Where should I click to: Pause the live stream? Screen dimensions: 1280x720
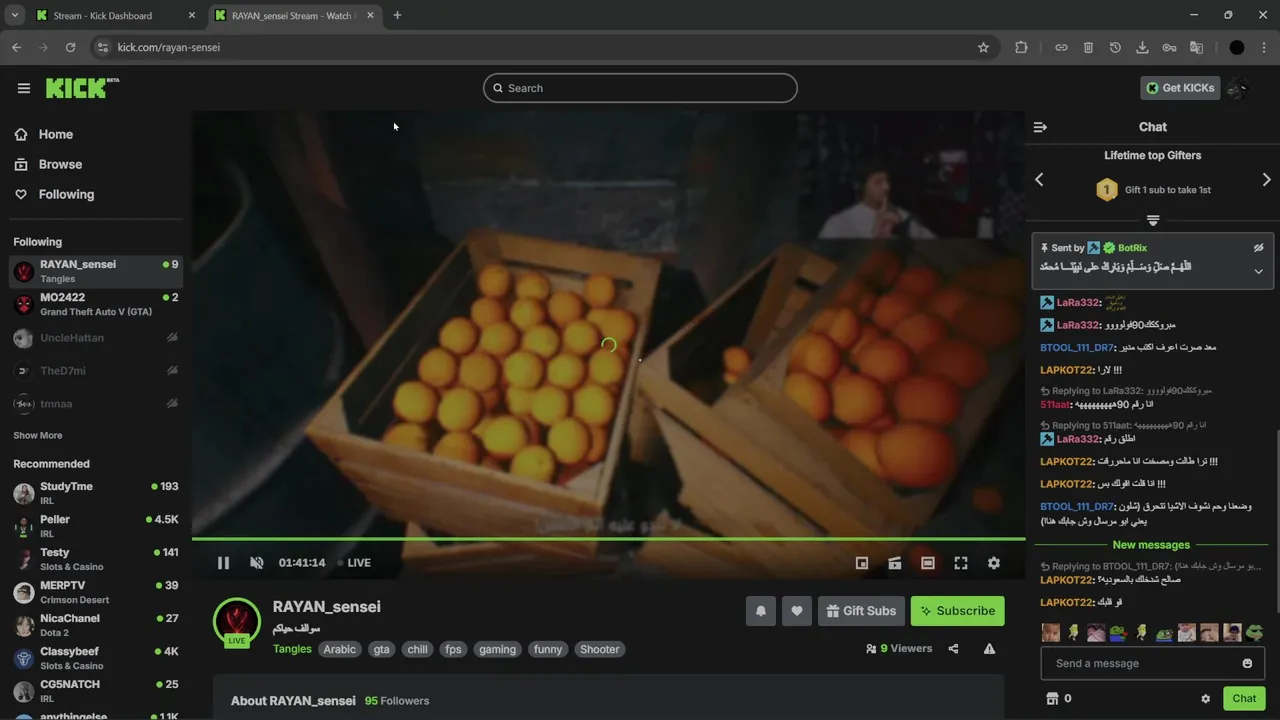(223, 563)
